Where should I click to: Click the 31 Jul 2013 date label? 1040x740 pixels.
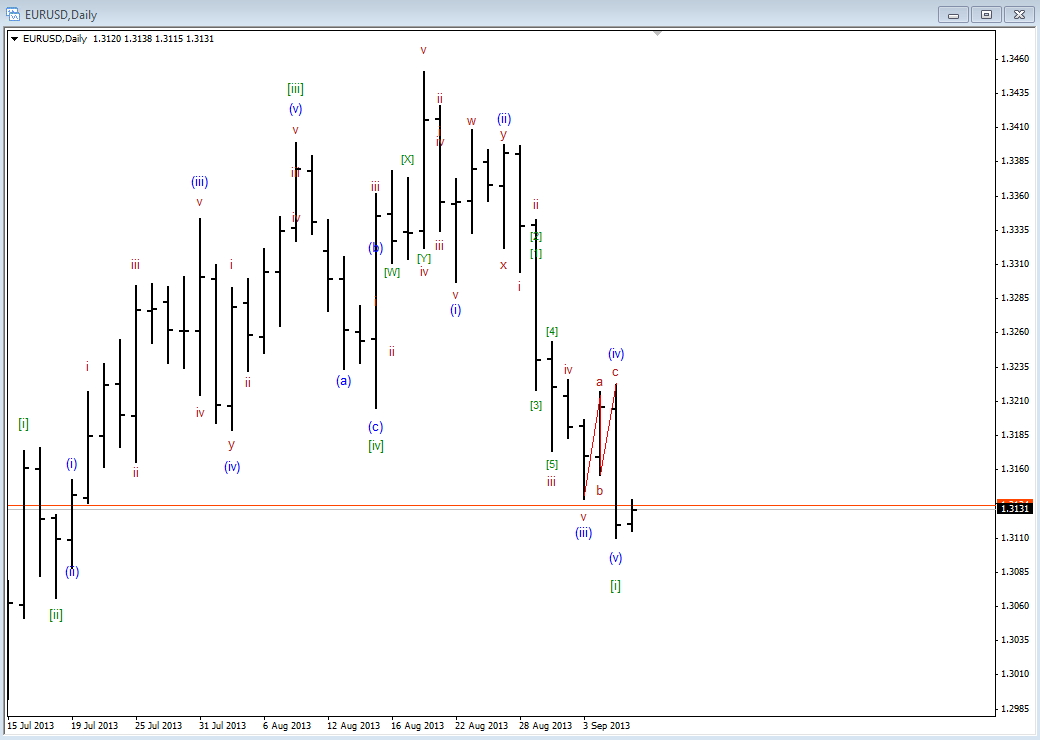tap(222, 725)
